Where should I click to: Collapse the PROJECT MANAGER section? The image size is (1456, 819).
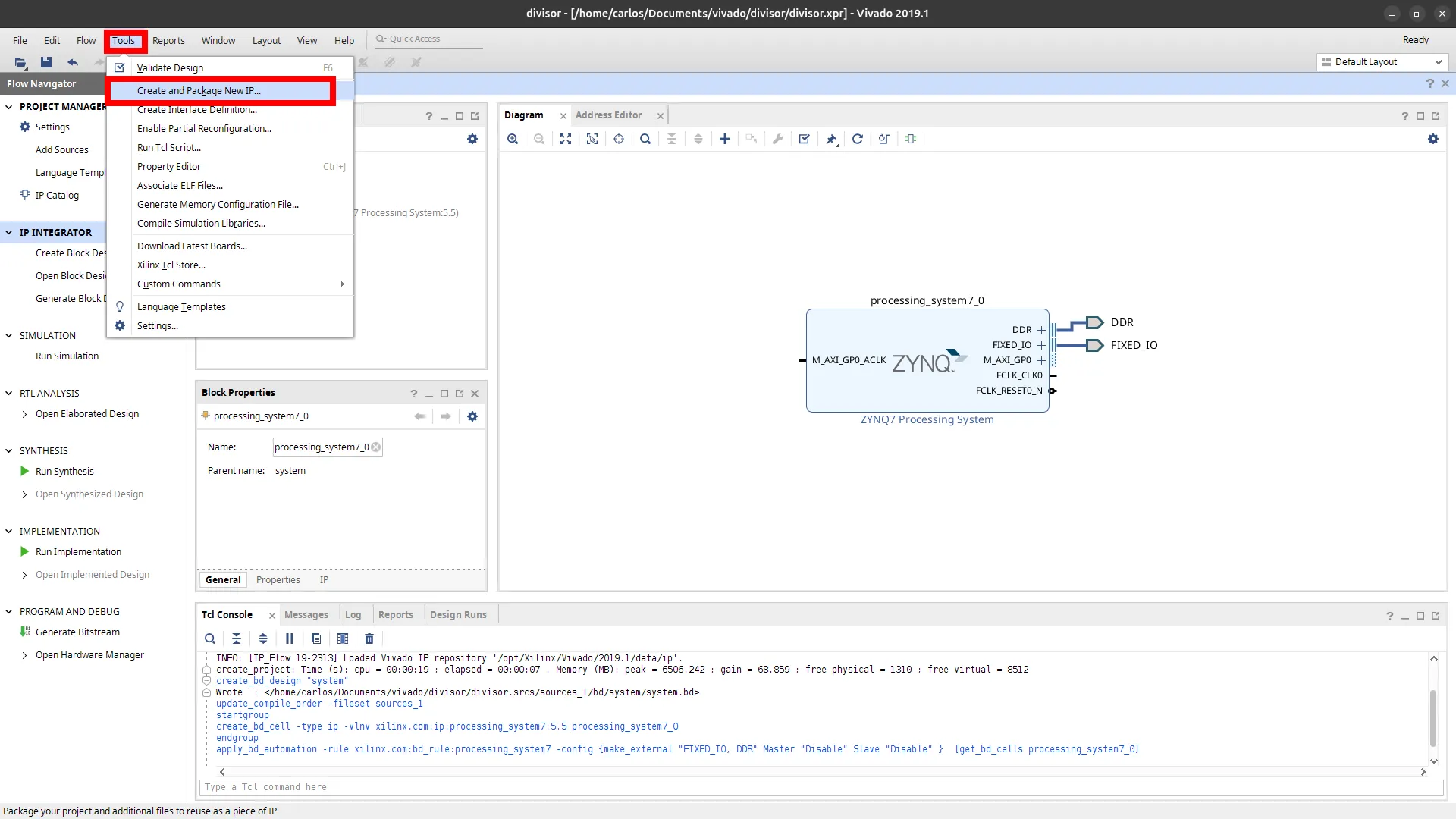9,107
